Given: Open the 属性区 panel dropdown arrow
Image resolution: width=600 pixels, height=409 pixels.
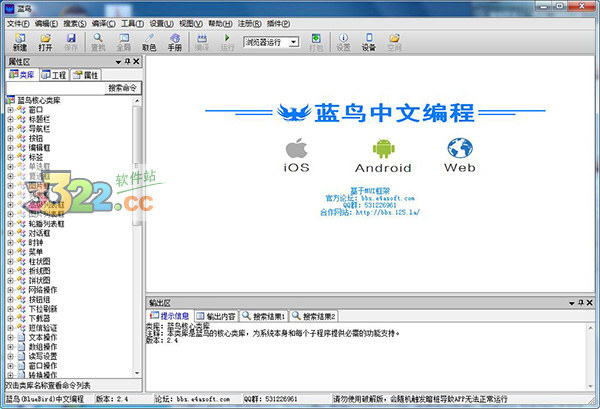Looking at the screenshot, I should [118, 62].
